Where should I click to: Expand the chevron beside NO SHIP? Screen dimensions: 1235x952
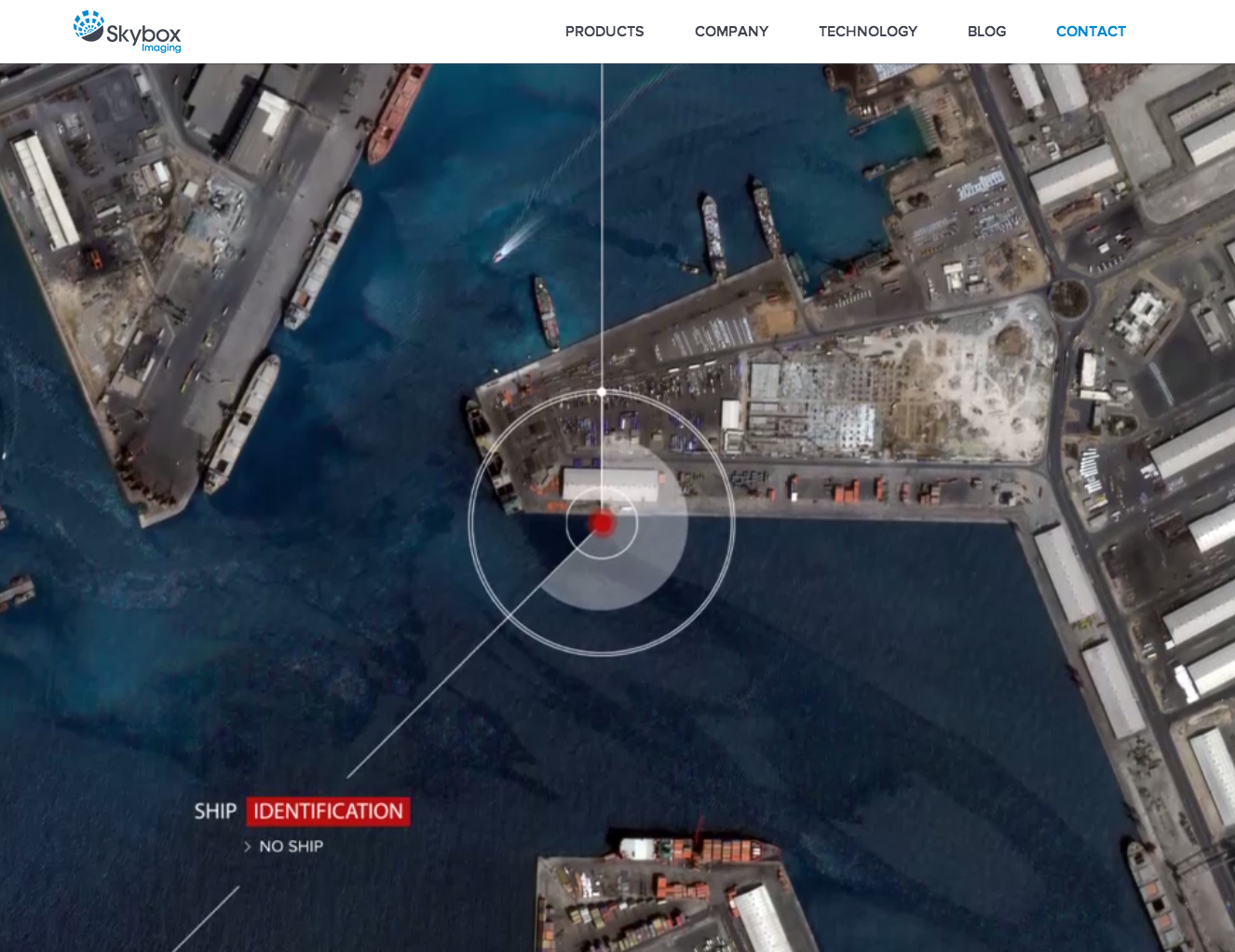(247, 847)
